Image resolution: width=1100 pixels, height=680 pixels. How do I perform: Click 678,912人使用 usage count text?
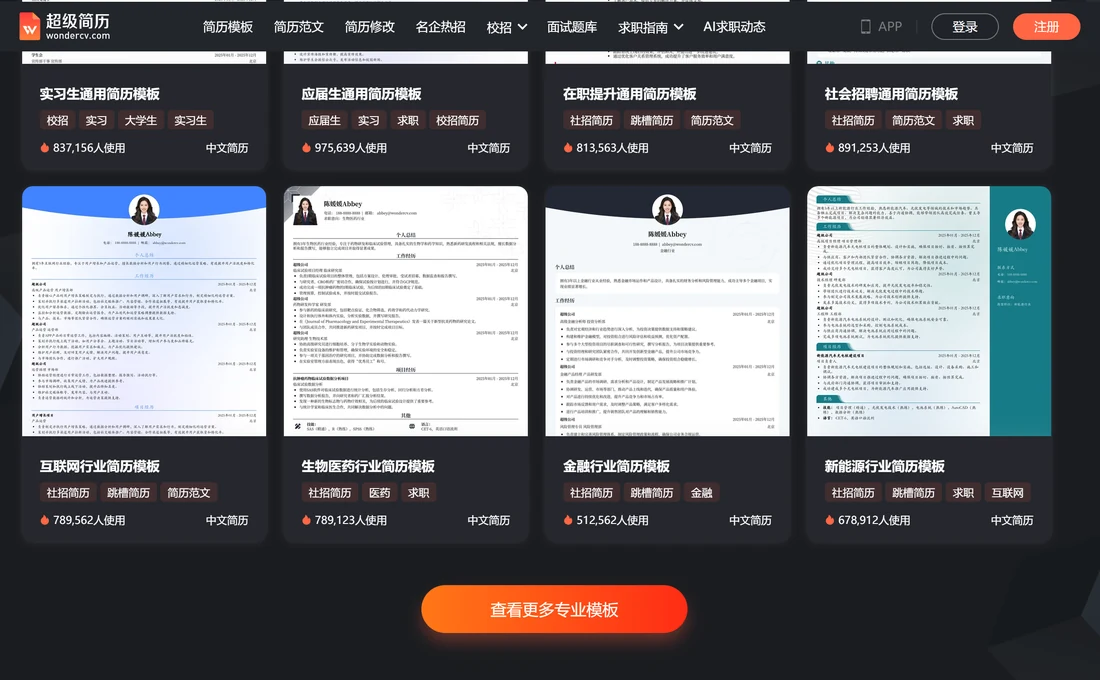tap(874, 520)
